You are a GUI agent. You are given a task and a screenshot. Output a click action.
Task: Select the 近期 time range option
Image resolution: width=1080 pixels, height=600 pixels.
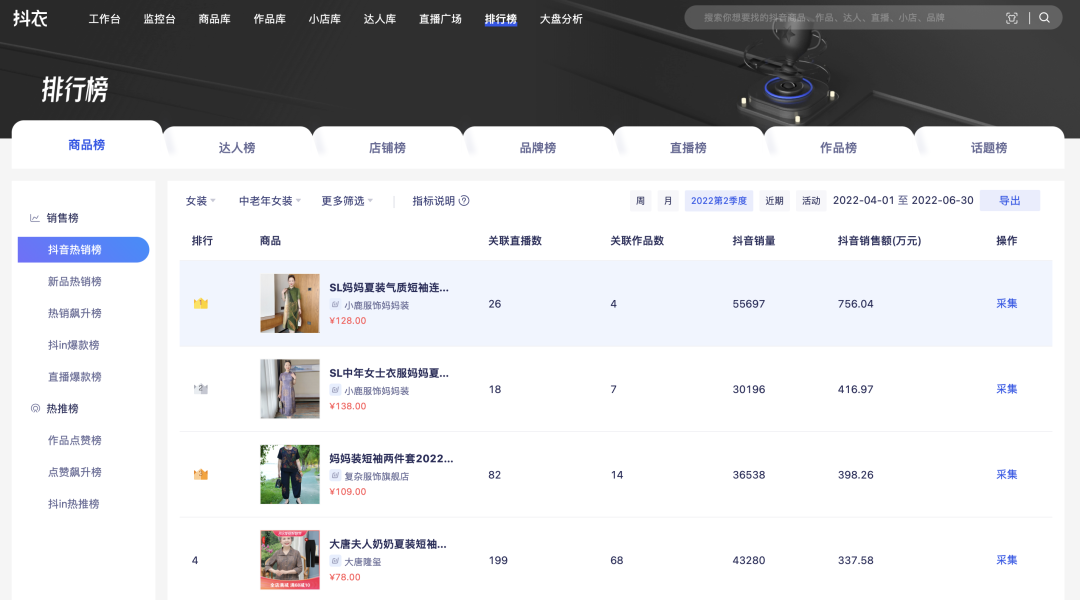[x=774, y=201]
